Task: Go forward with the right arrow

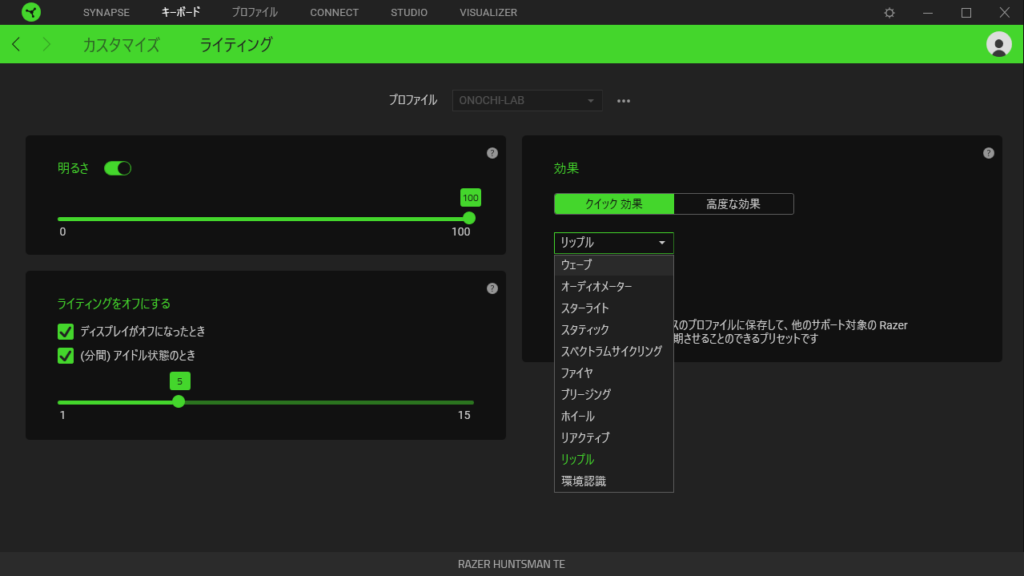Action: (46, 44)
